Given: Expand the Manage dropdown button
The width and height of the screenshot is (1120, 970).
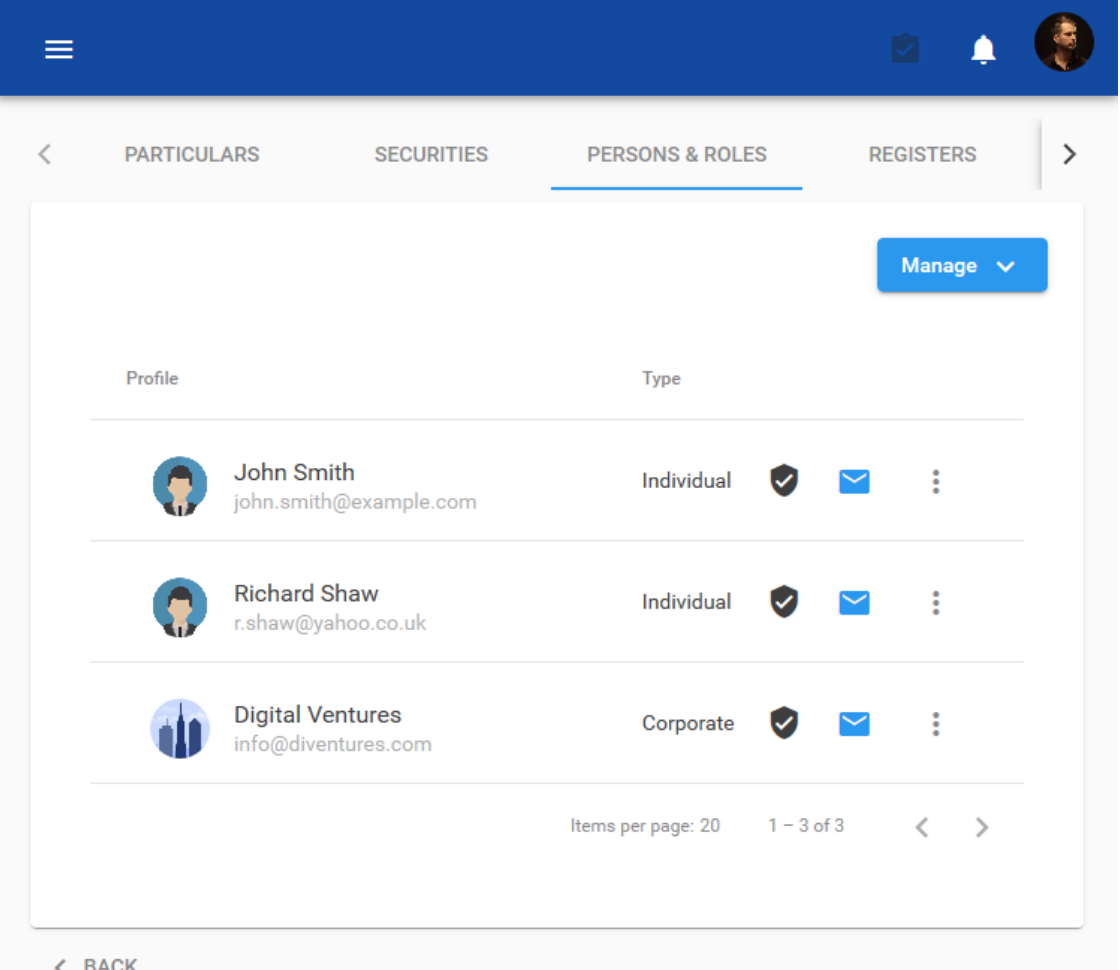Looking at the screenshot, I should pyautogui.click(x=961, y=265).
